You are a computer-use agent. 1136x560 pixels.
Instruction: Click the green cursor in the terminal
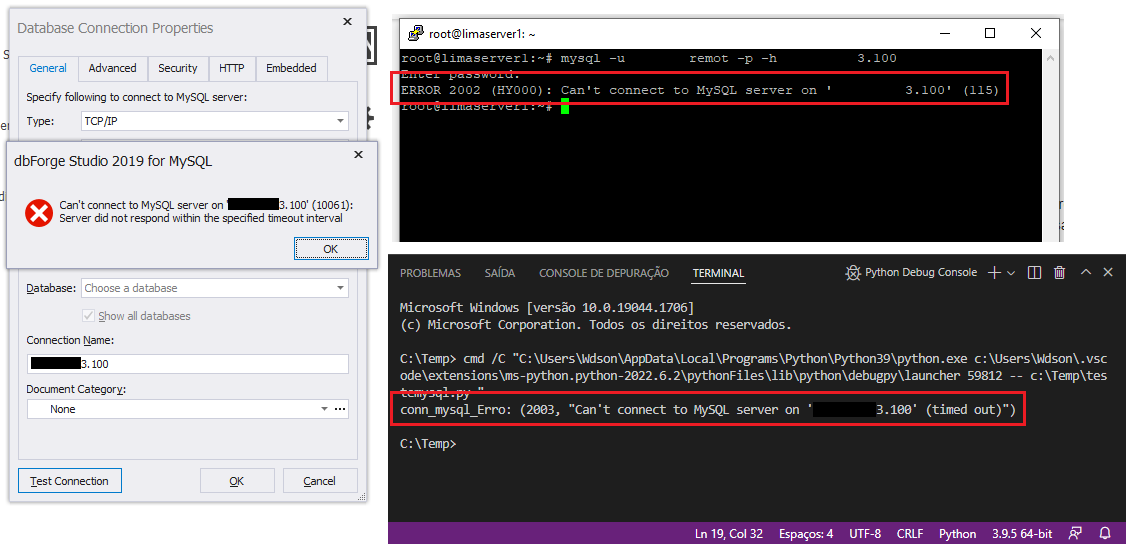(x=565, y=107)
